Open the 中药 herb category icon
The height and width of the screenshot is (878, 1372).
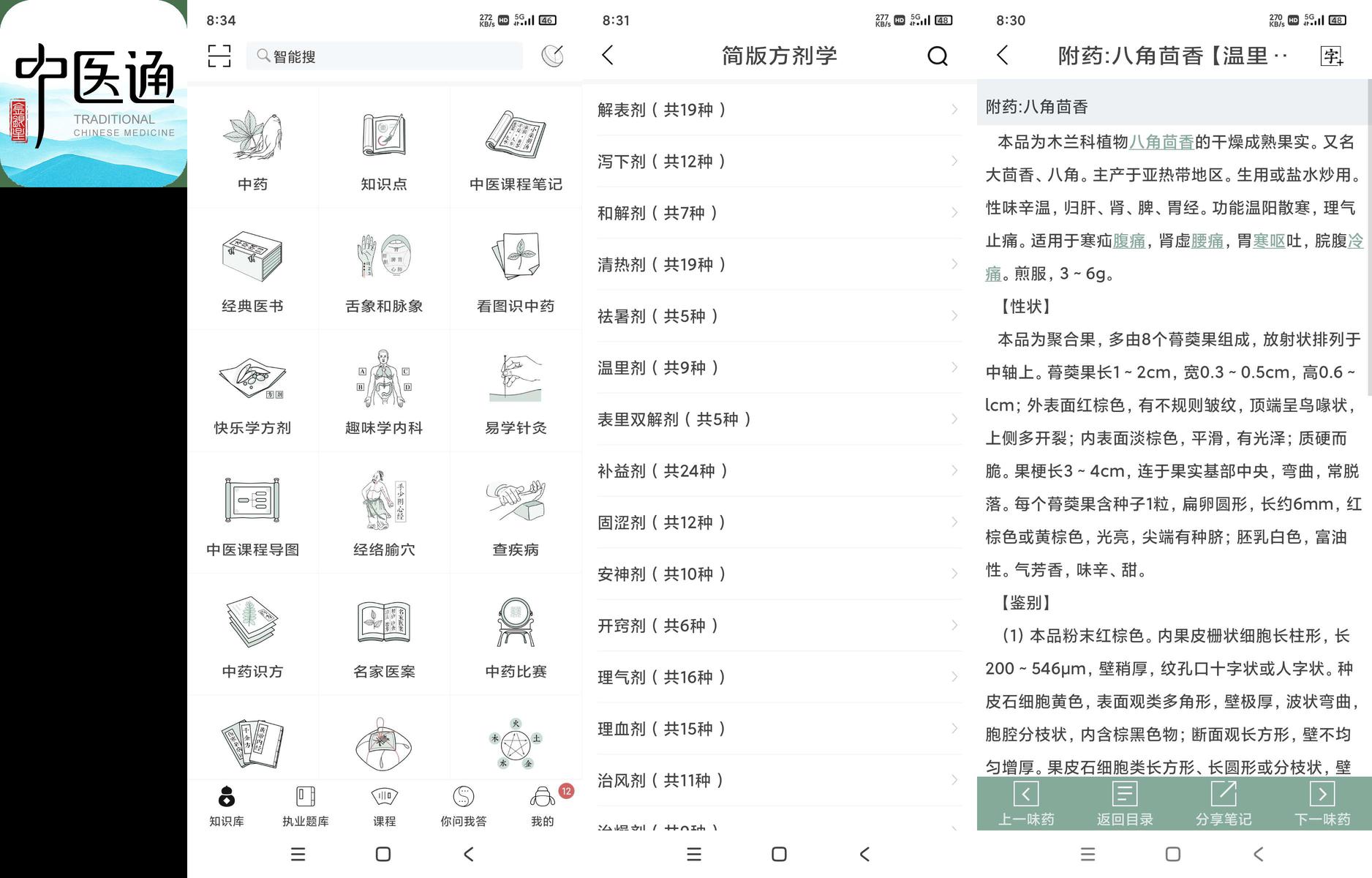click(252, 136)
